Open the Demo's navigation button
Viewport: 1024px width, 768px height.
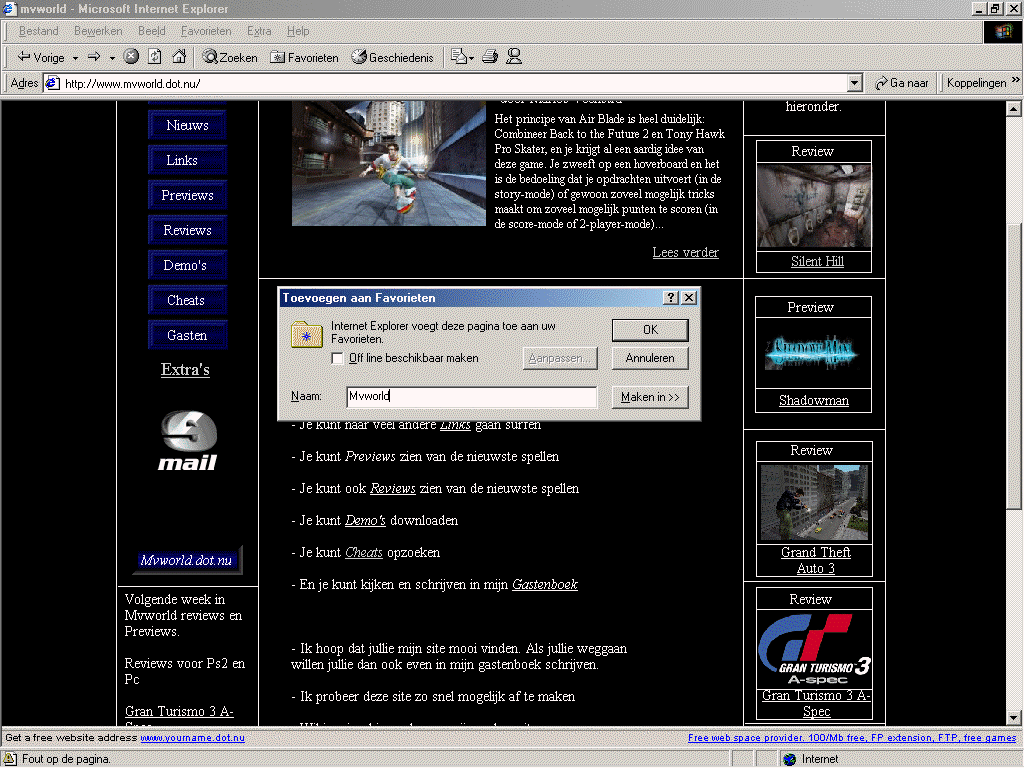click(x=187, y=265)
